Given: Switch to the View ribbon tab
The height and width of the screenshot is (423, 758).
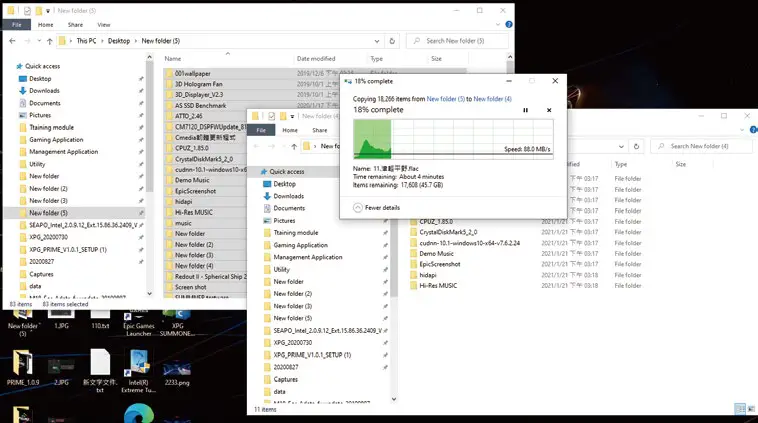Looking at the screenshot, I should click(x=103, y=24).
